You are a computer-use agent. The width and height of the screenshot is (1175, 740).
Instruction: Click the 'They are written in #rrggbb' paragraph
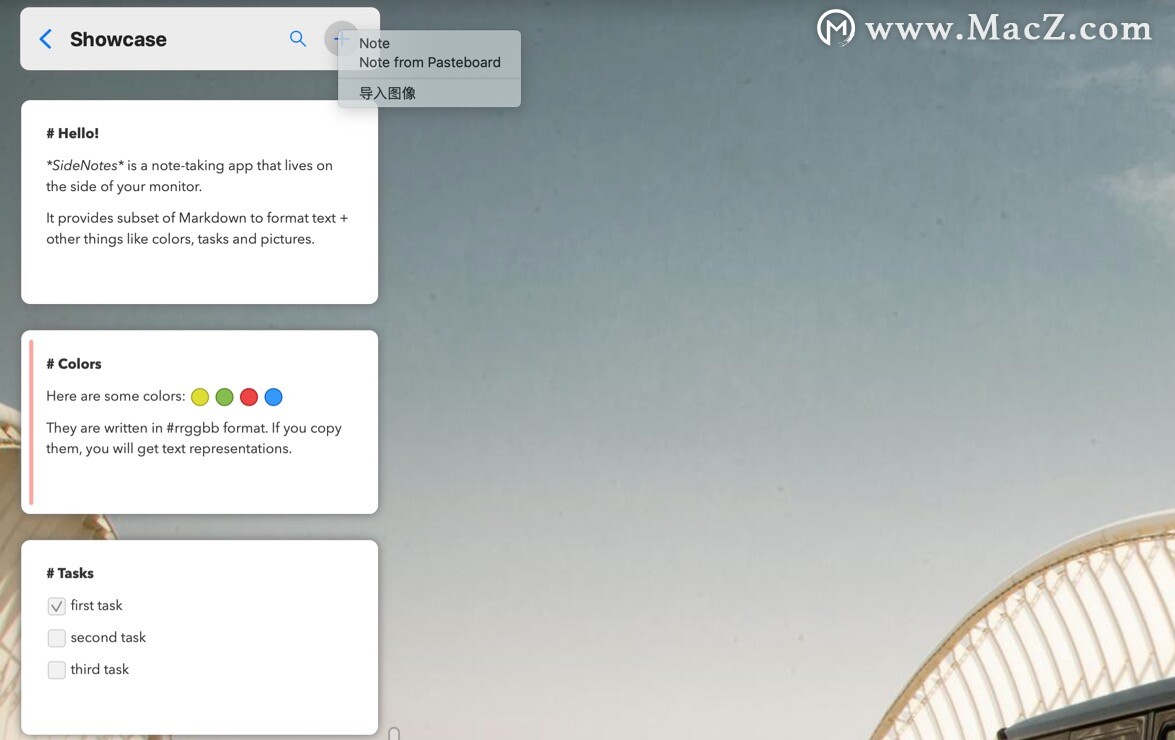[x=194, y=438]
